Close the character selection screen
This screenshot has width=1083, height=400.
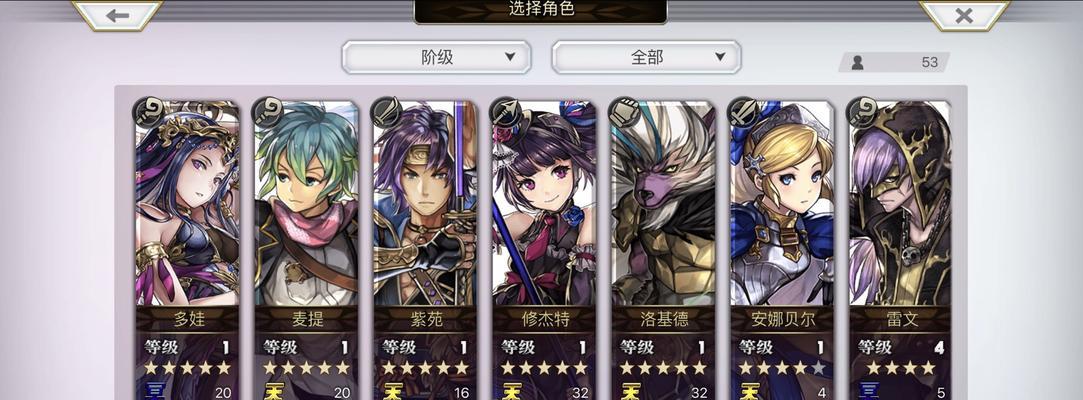click(x=964, y=15)
